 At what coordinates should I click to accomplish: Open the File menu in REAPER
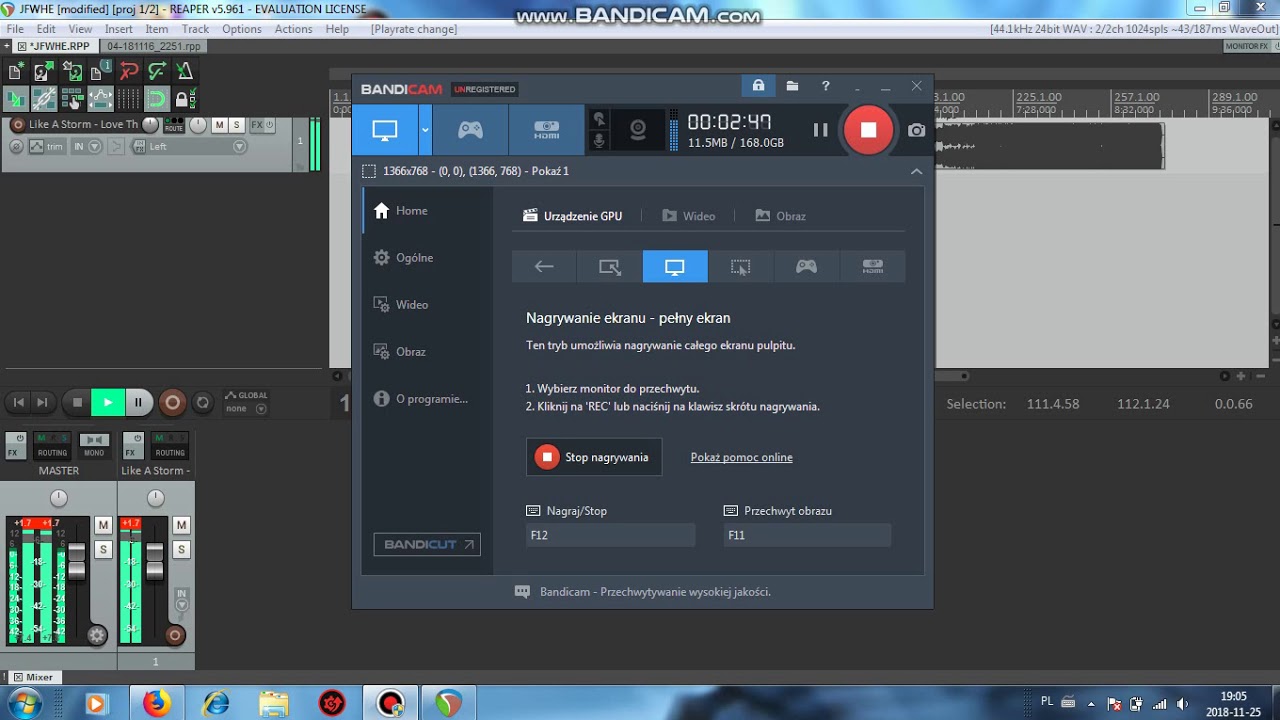pyautogui.click(x=15, y=29)
